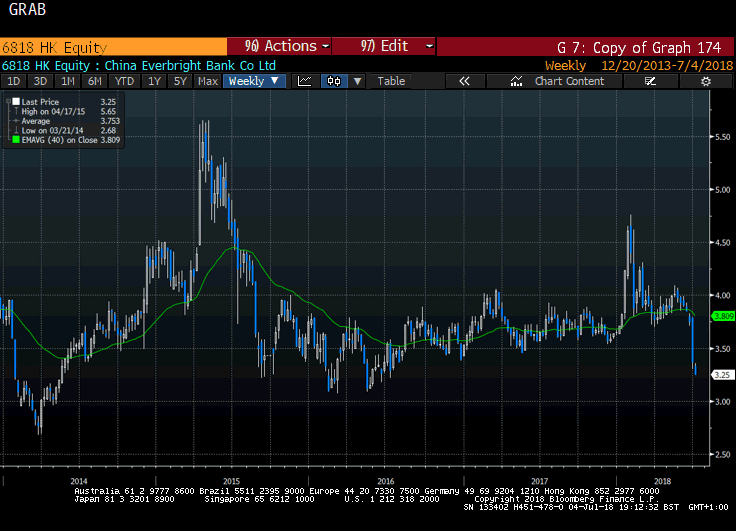This screenshot has width=736, height=531.
Task: Click the line chart type icon
Action: pyautogui.click(x=305, y=81)
